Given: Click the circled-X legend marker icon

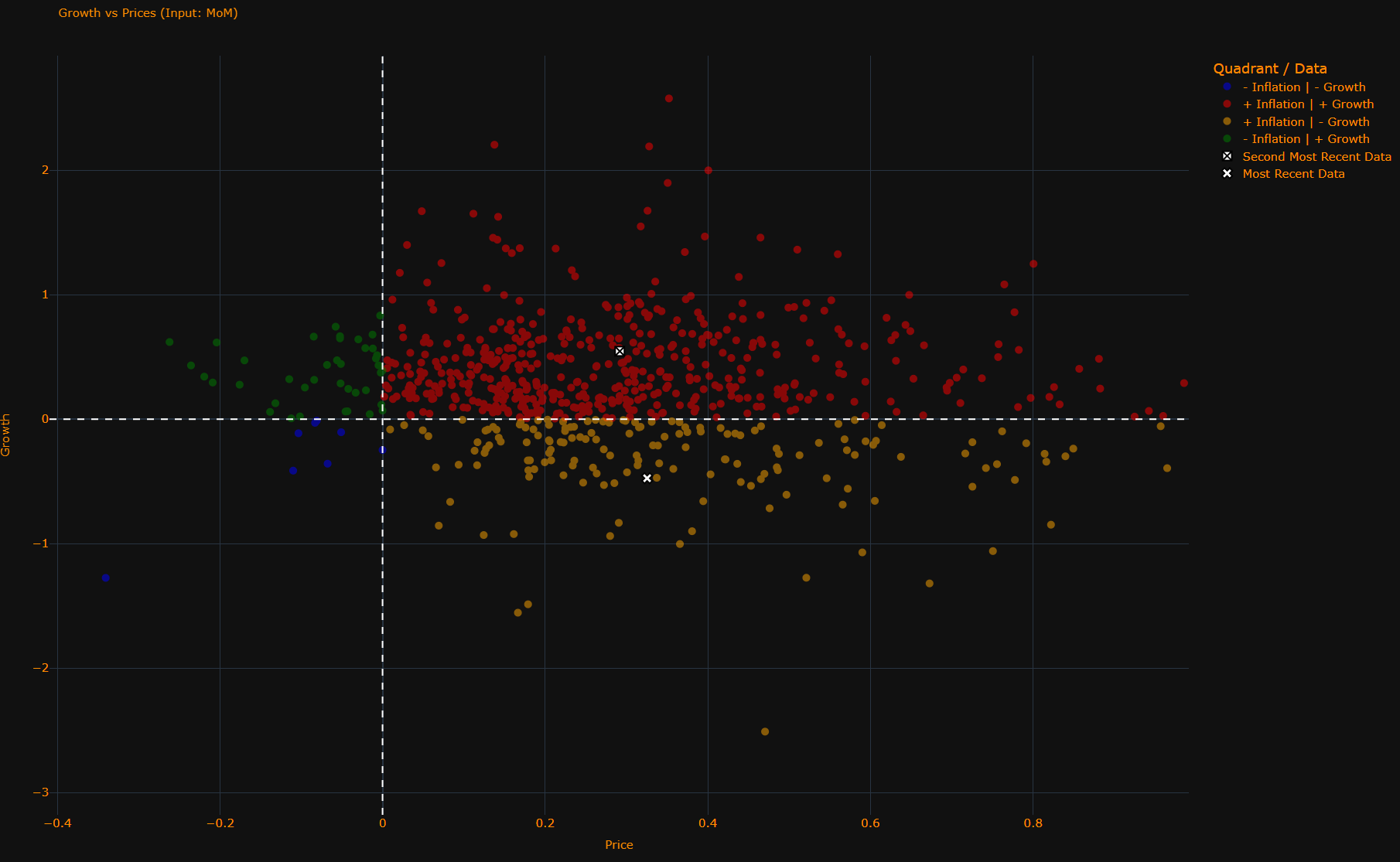Looking at the screenshot, I should coord(1227,156).
